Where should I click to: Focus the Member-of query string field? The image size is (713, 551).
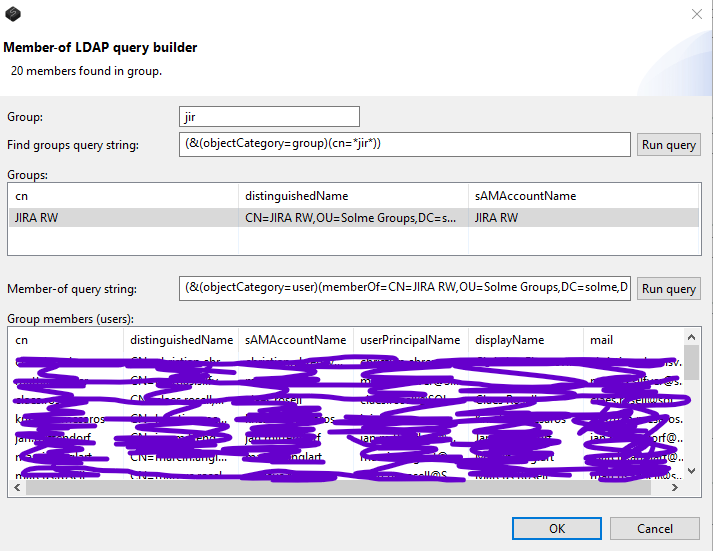pos(404,288)
